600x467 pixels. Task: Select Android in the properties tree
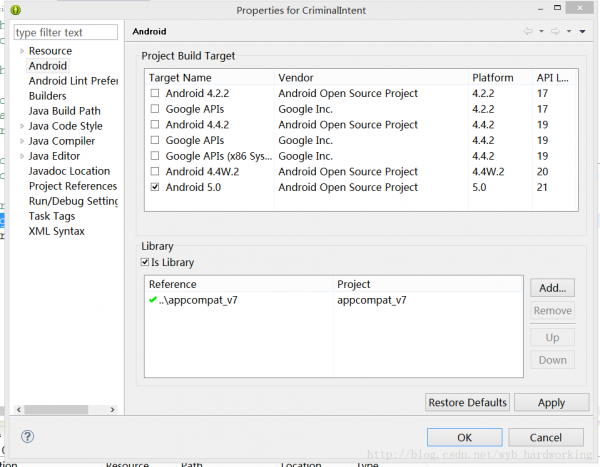pyautogui.click(x=48, y=66)
